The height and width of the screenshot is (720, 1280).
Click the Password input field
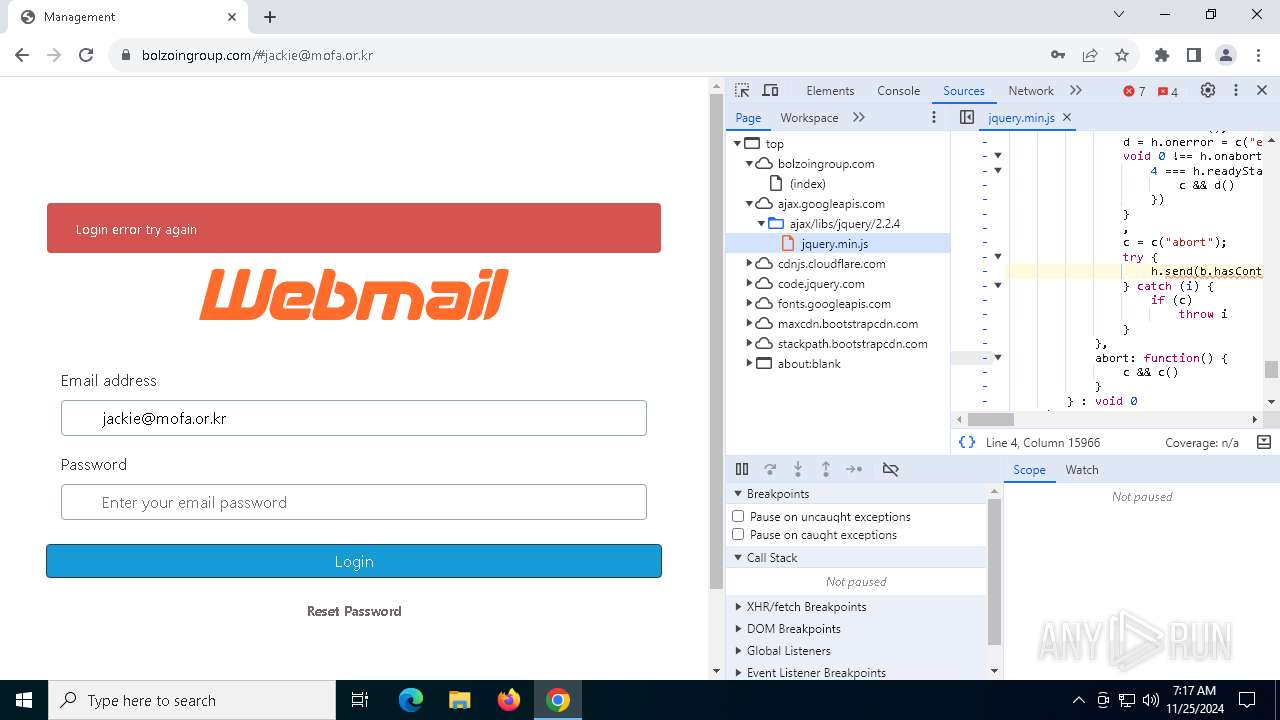pyautogui.click(x=354, y=502)
